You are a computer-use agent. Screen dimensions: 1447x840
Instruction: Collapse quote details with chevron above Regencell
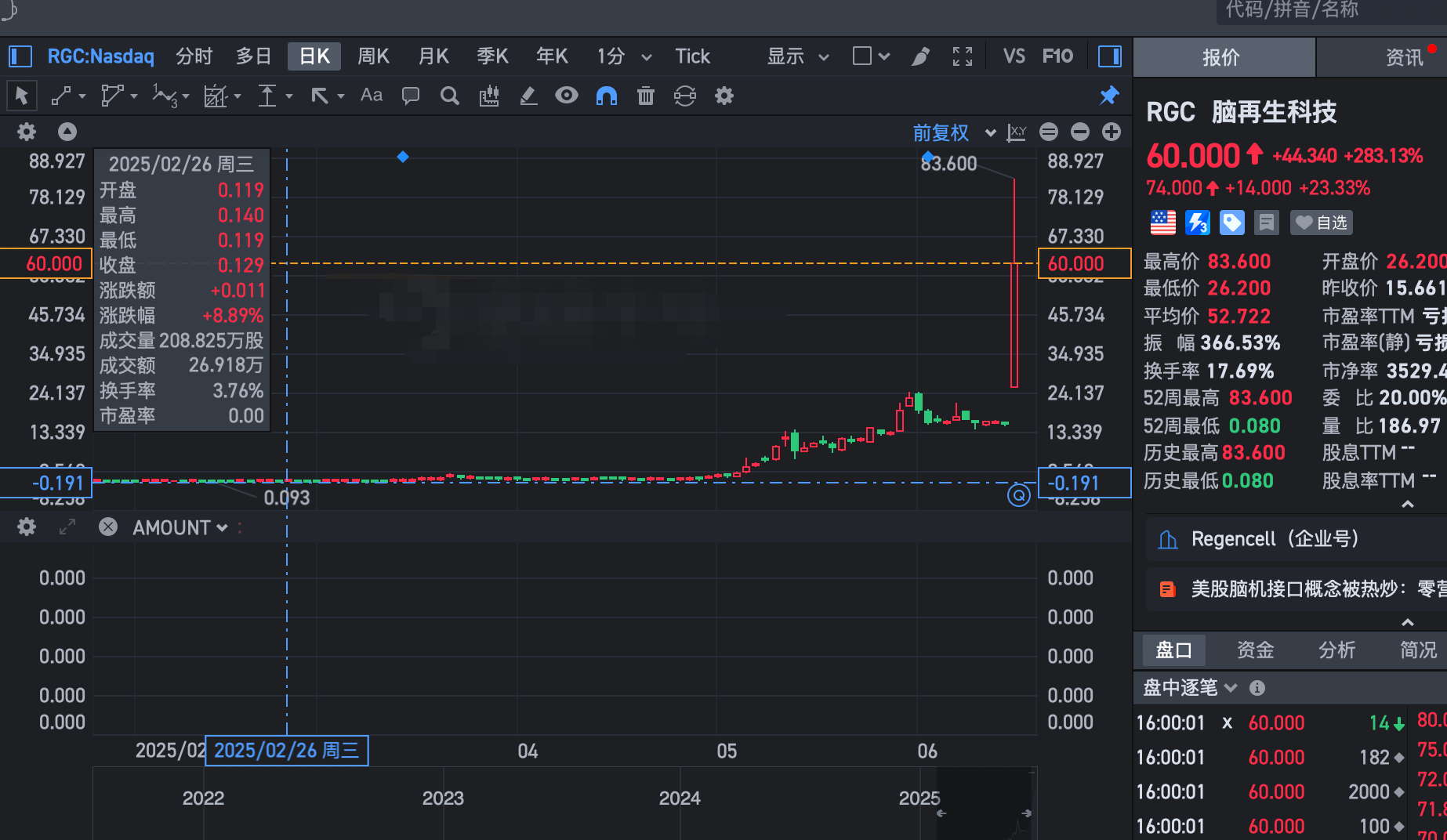pos(1408,505)
